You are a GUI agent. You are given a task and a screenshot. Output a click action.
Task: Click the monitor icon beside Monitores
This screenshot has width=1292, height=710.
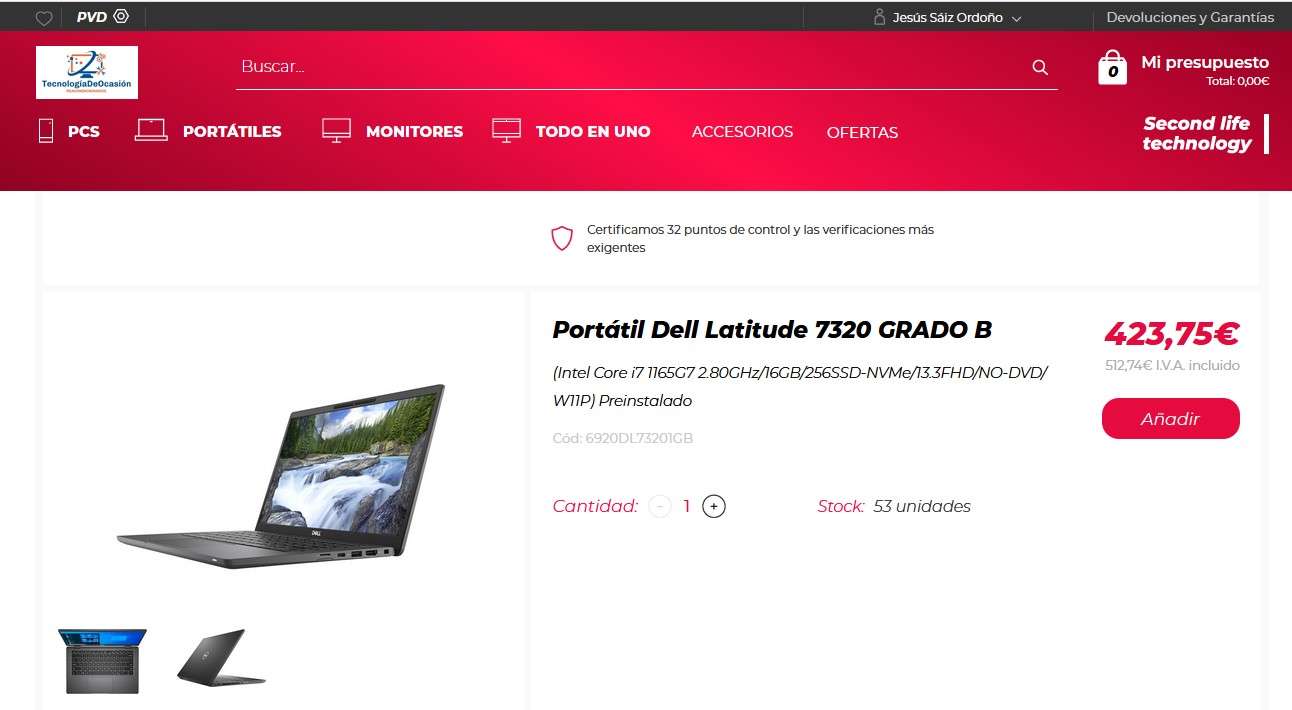[336, 130]
